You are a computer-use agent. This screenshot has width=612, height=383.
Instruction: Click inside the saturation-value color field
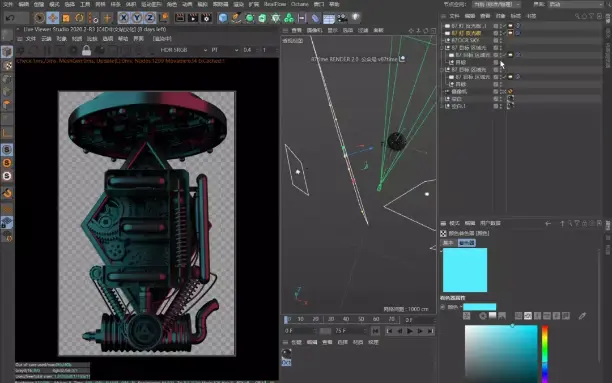pos(501,354)
